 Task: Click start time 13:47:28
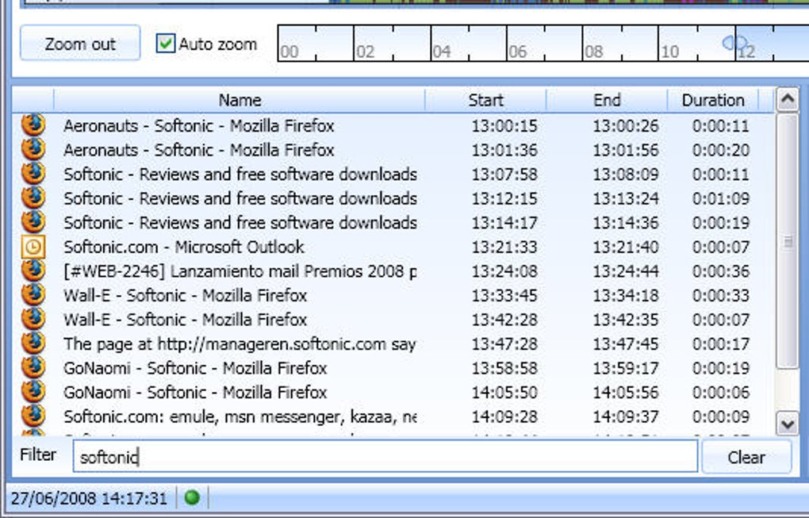click(x=504, y=344)
